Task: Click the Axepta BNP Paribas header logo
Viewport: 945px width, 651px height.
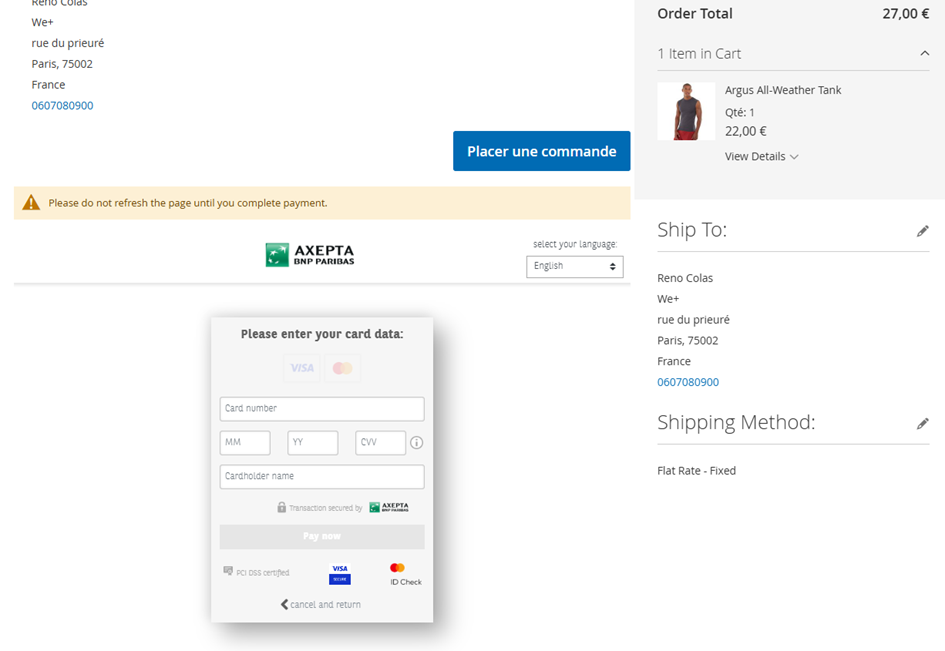Action: [310, 255]
